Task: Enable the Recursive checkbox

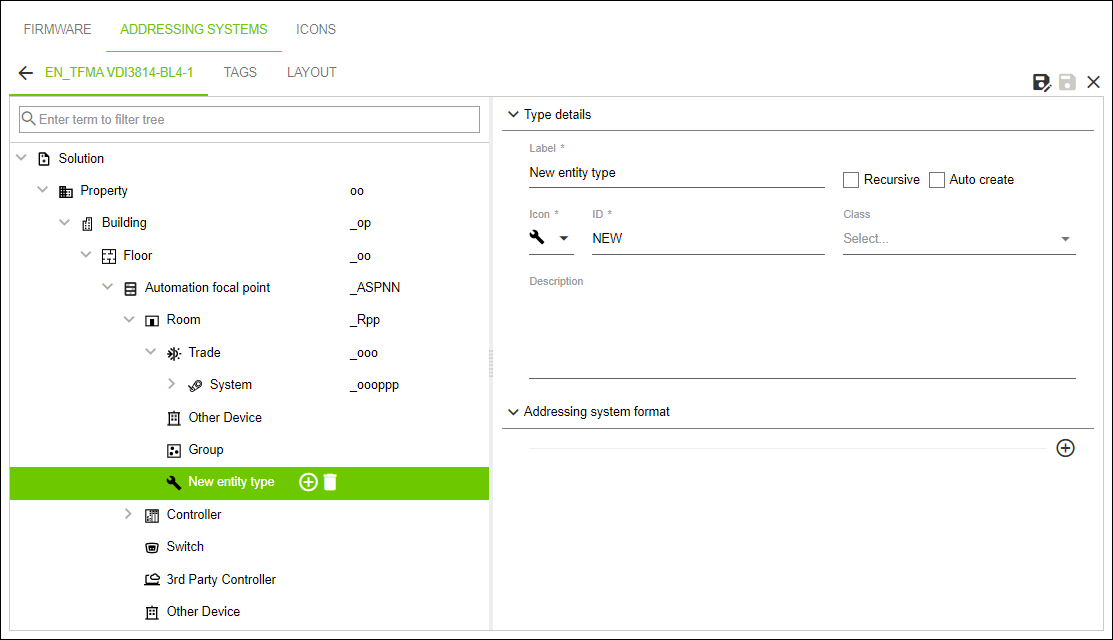Action: tap(851, 180)
